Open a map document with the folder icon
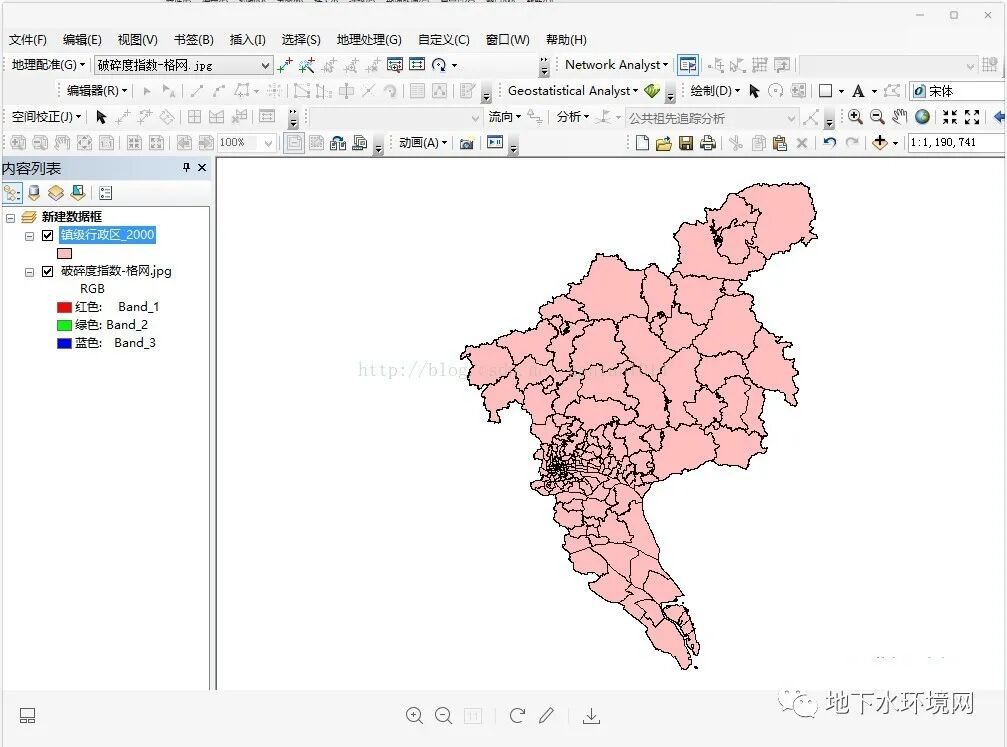 663,142
